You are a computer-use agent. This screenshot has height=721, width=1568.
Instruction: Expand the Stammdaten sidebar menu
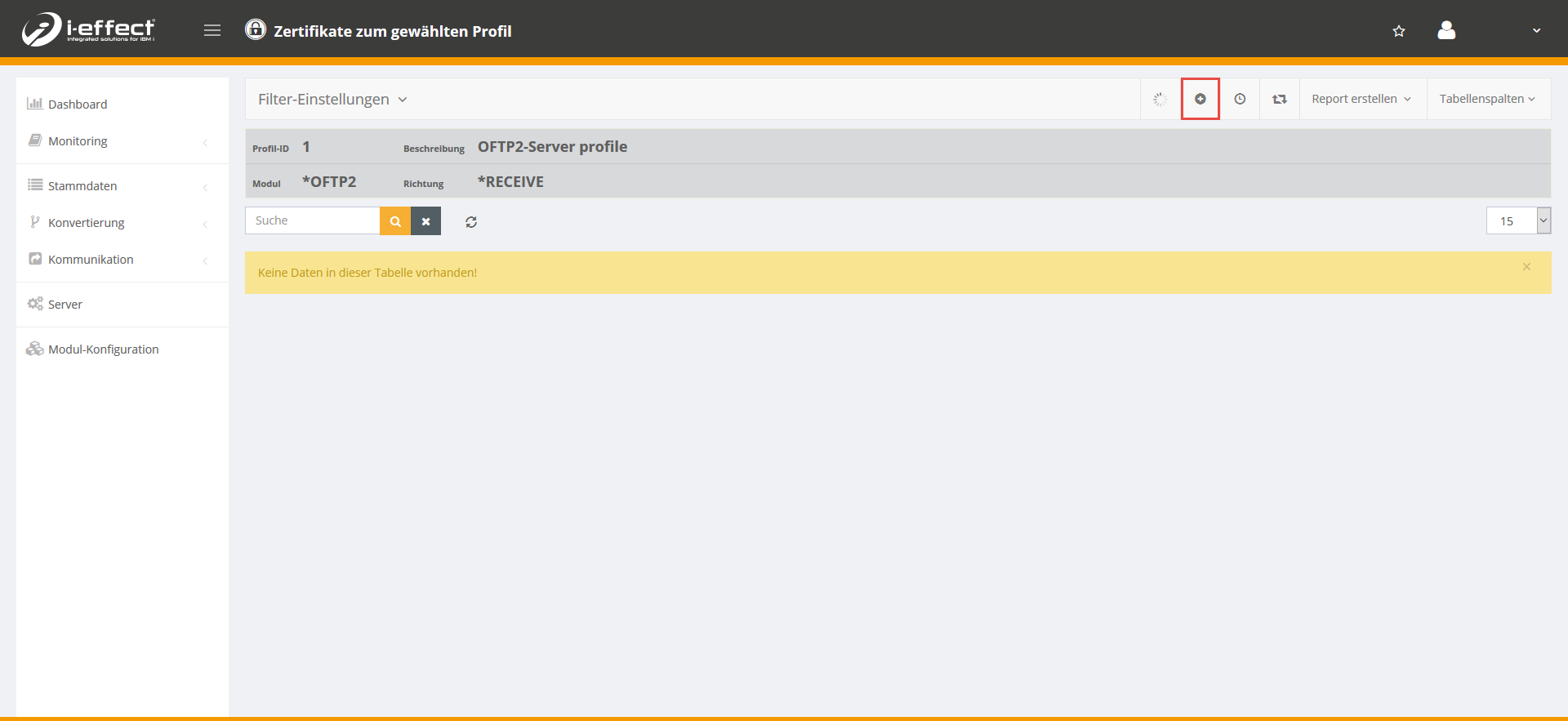pos(82,186)
